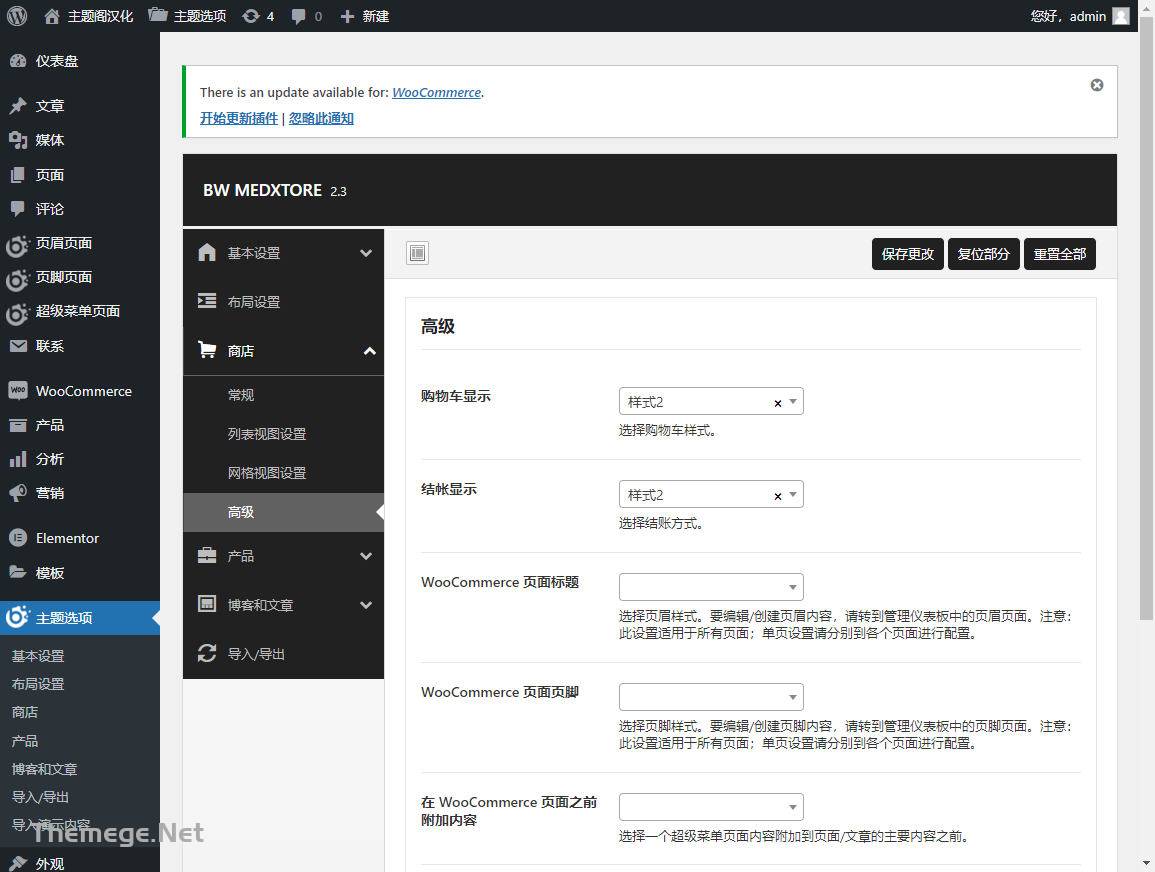The height and width of the screenshot is (872, 1155).
Task: Dismiss the WooCommerce update notice
Action: coord(1097,85)
